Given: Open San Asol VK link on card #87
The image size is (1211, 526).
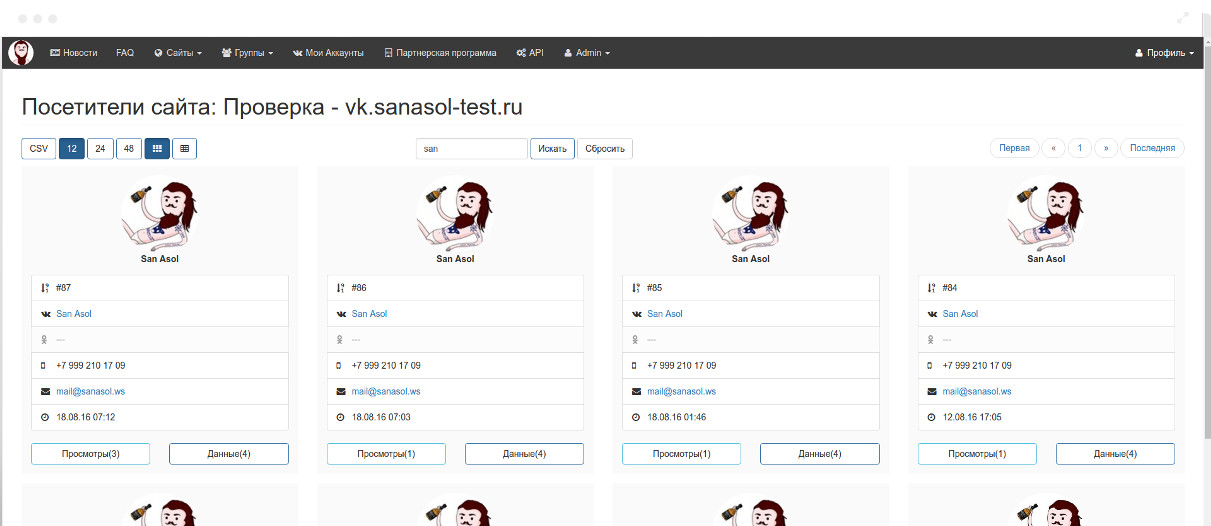Looking at the screenshot, I should (74, 314).
